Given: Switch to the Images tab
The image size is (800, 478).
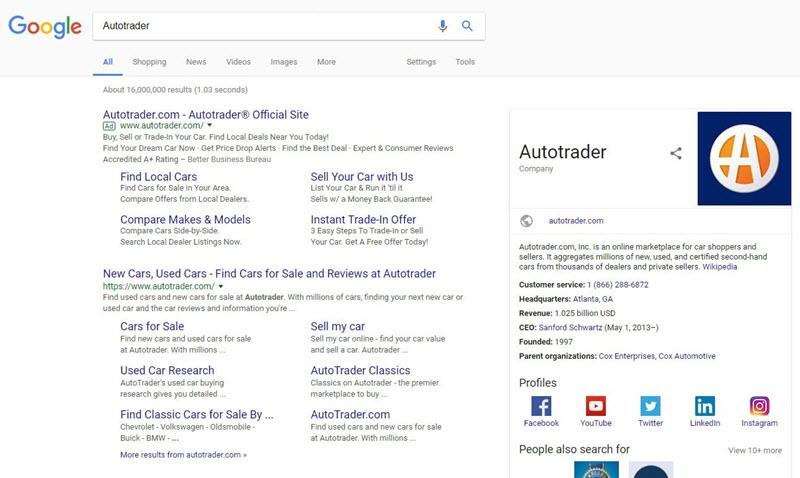Looking at the screenshot, I should pyautogui.click(x=284, y=62).
